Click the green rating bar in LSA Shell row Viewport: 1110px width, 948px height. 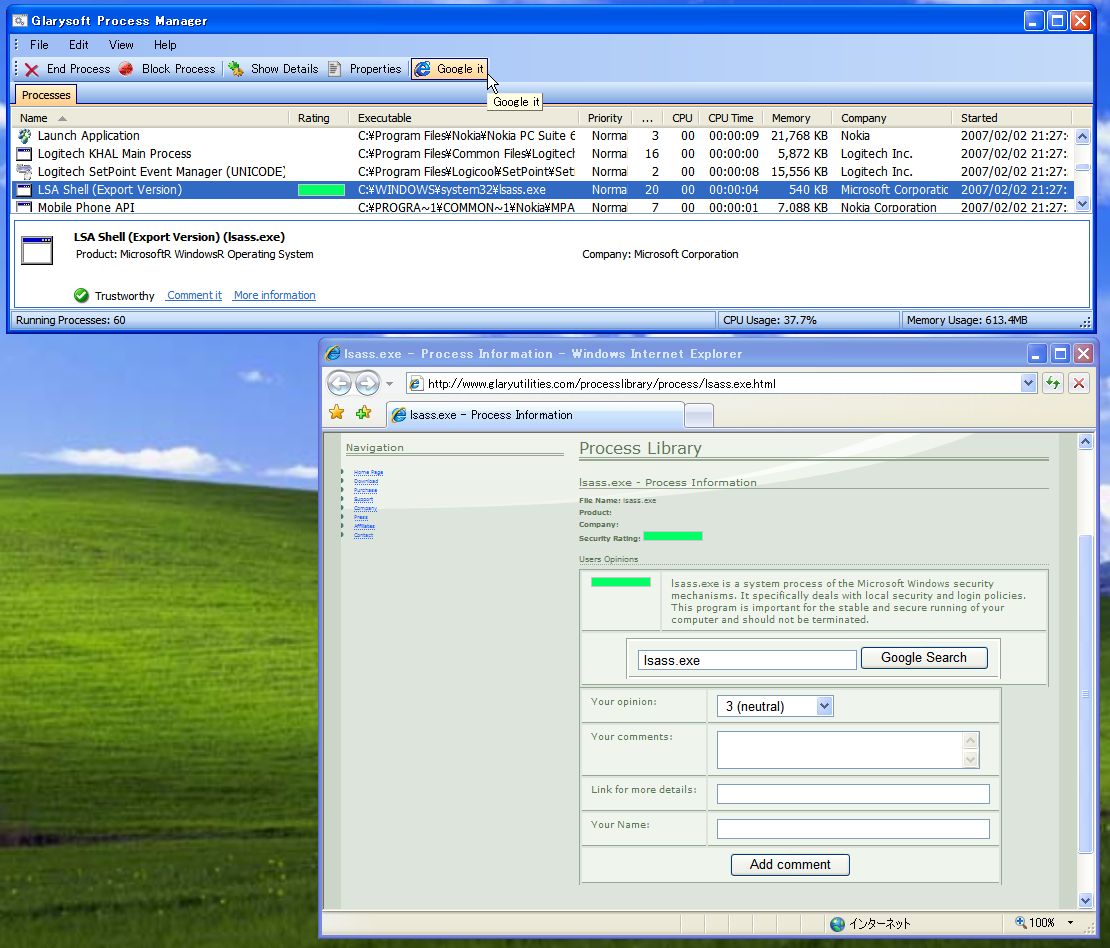[321, 190]
